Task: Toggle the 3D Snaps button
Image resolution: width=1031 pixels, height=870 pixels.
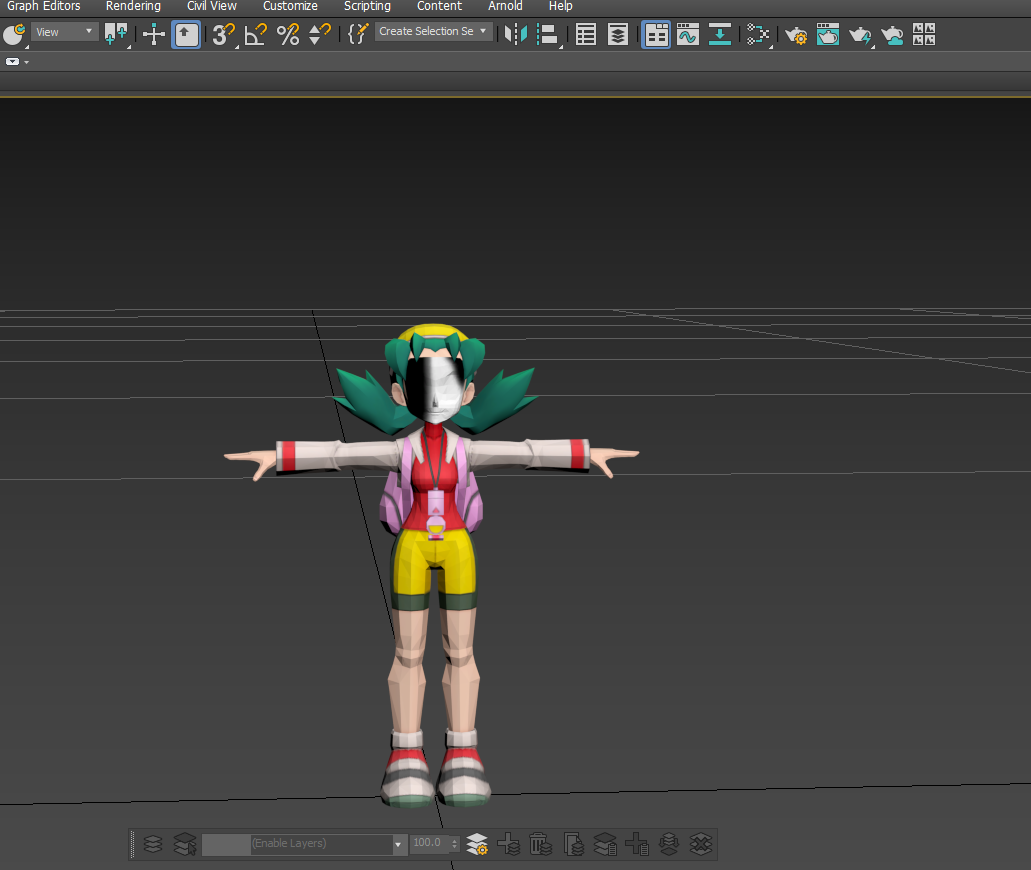Action: pos(223,34)
